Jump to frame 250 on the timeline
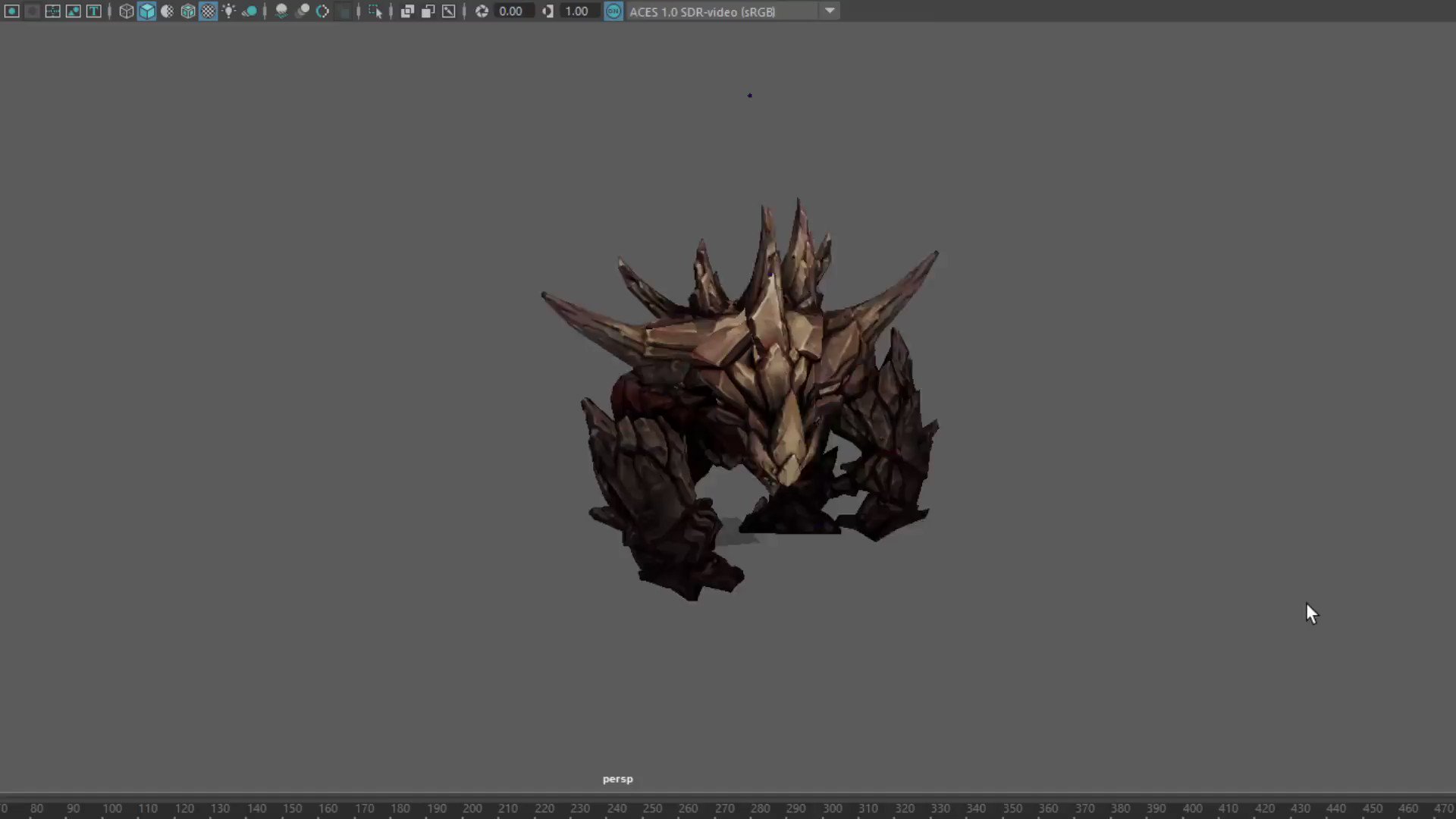Screen dimensions: 1456x819 (652, 808)
